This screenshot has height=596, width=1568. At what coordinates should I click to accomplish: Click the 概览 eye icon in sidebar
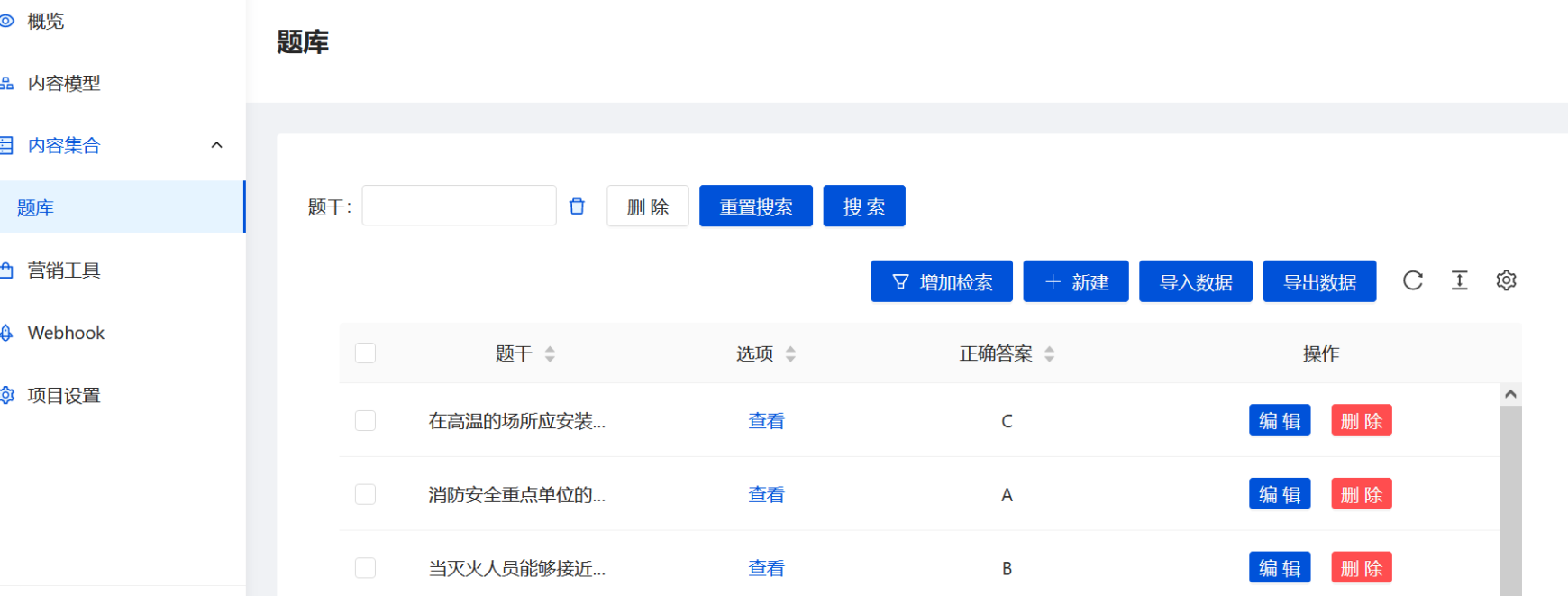[x=6, y=20]
